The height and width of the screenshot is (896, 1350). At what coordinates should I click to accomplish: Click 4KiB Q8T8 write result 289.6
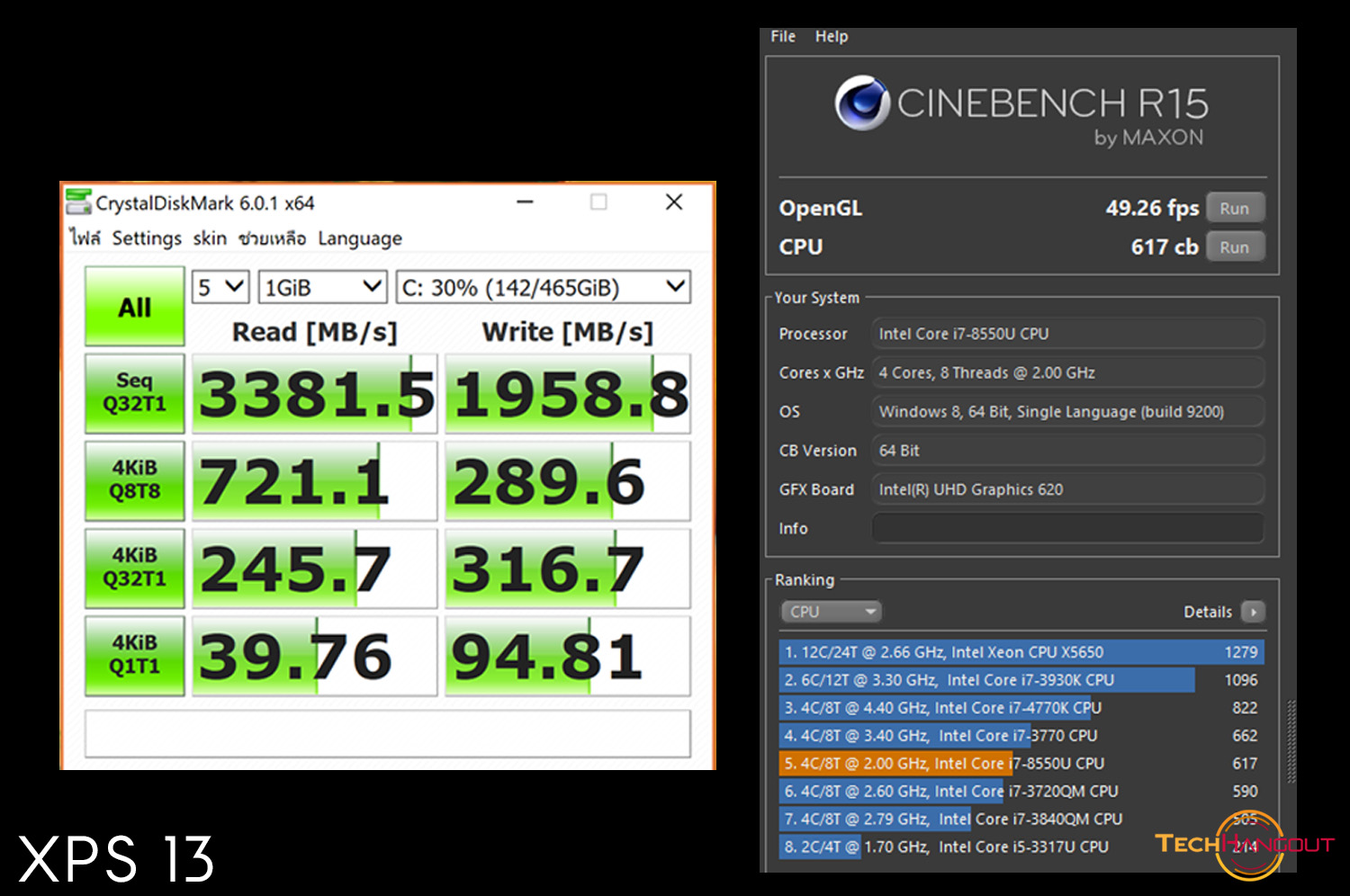click(x=568, y=480)
